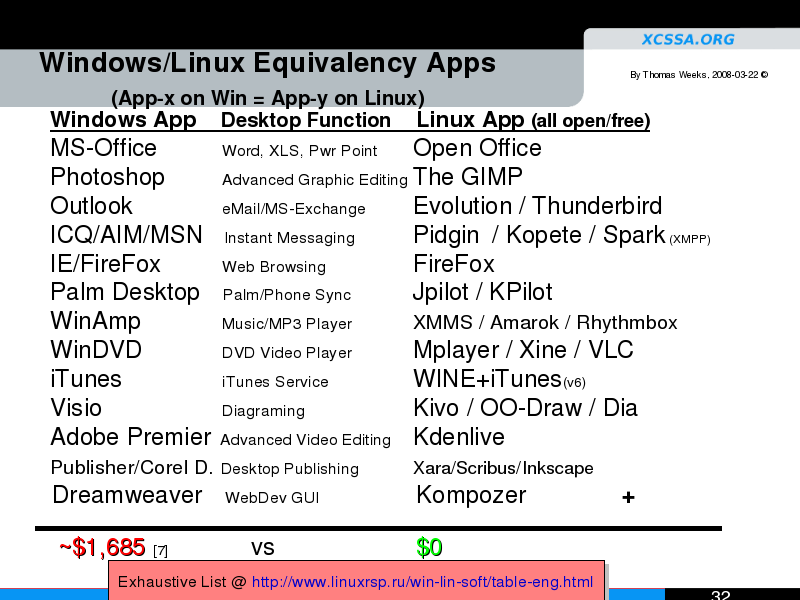The width and height of the screenshot is (800, 600).
Task: Select 'Jpilot / KPilot' entry
Action: pos(483,292)
